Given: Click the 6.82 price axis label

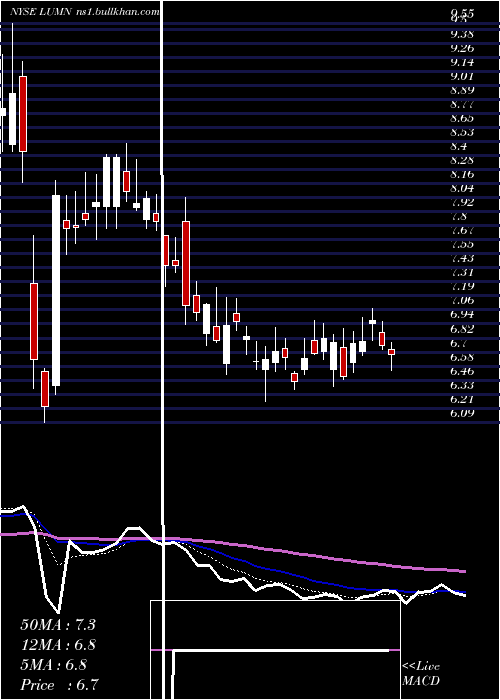Looking at the screenshot, I should coord(462,329).
